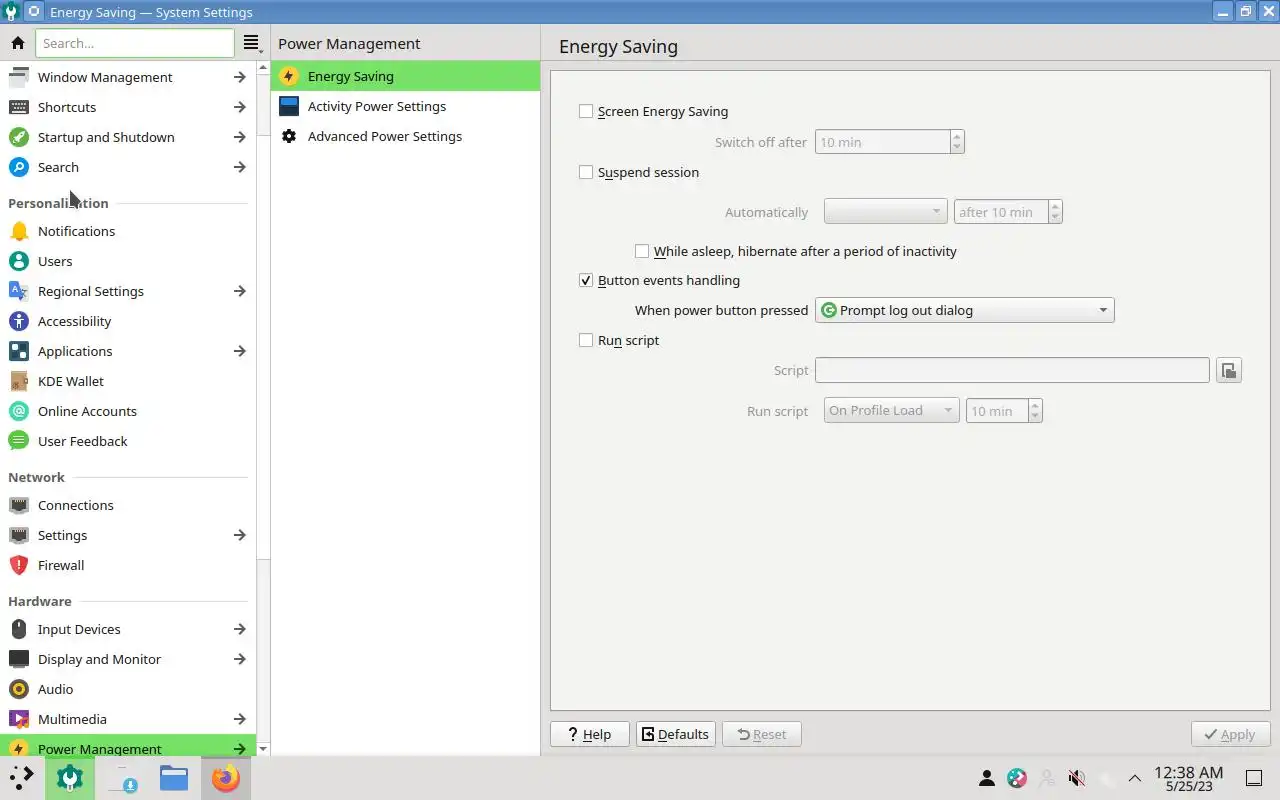This screenshot has height=800, width=1280.
Task: Select Energy Saving page
Action: pos(405,76)
